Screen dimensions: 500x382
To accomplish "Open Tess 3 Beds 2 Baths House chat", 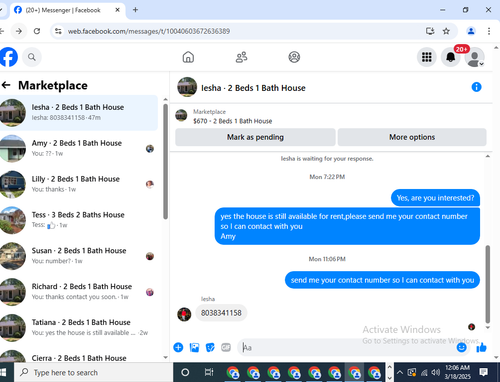I will 79,220.
